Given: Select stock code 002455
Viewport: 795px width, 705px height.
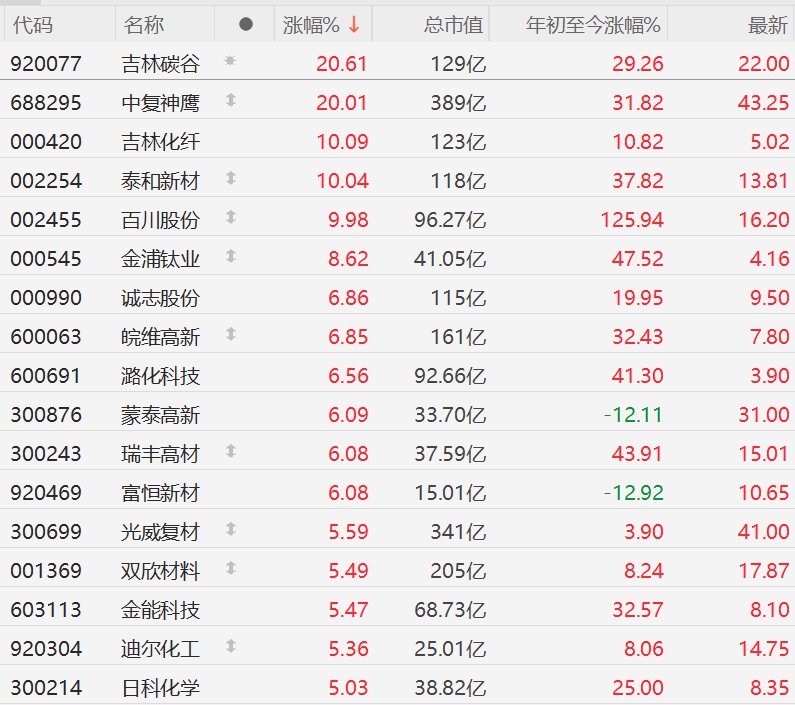Looking at the screenshot, I should [46, 220].
